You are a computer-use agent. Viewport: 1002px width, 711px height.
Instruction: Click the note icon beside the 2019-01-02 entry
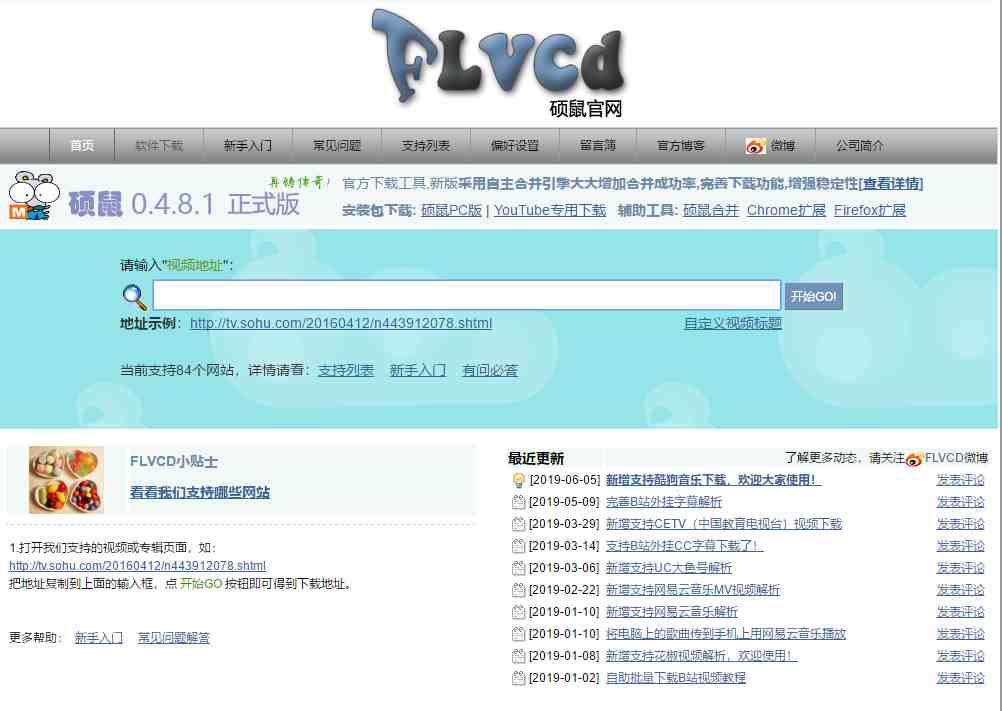point(518,678)
